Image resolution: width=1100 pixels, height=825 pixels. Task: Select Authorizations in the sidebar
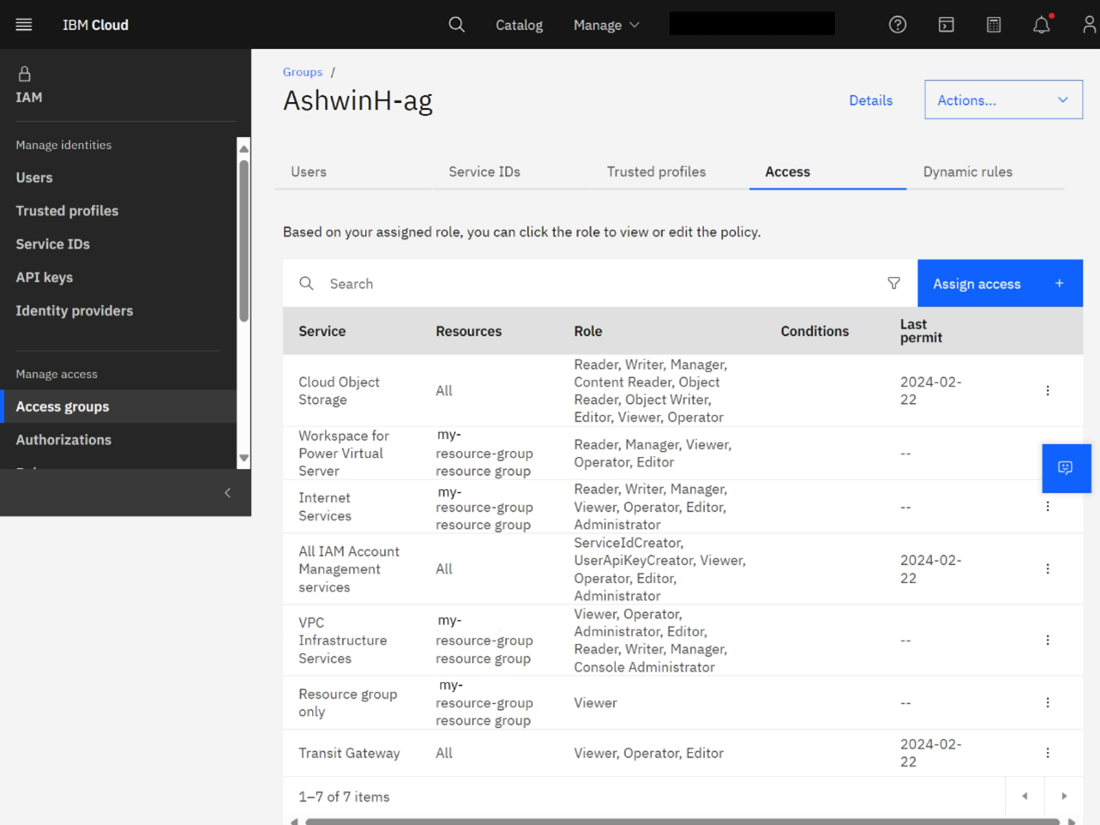point(63,439)
